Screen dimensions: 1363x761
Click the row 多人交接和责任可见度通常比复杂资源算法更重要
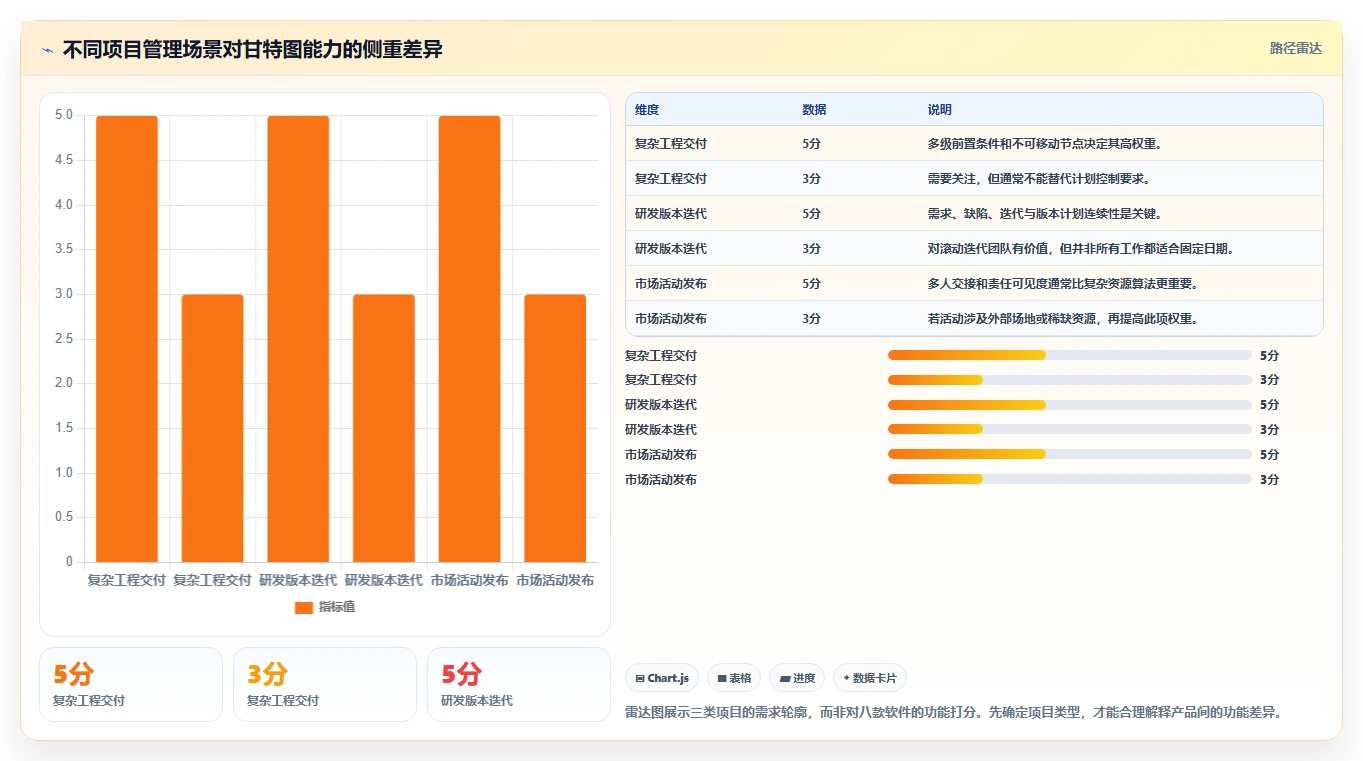[x=974, y=283]
